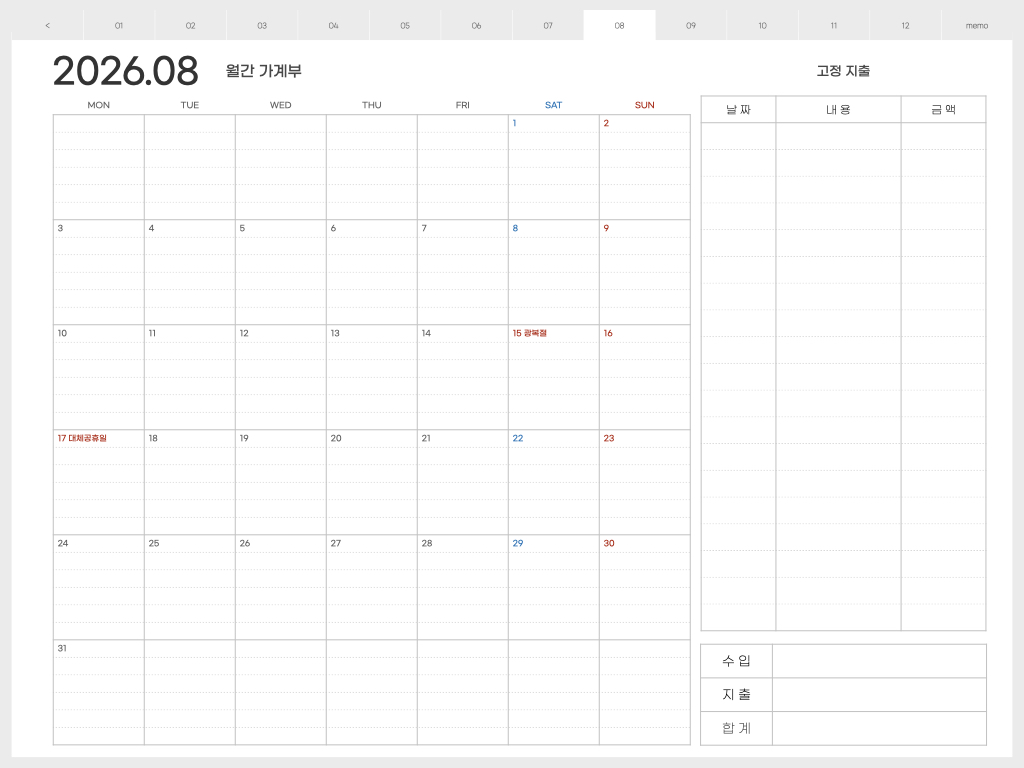
Task: Click the 15 광복절 holiday cell
Action: coord(554,377)
